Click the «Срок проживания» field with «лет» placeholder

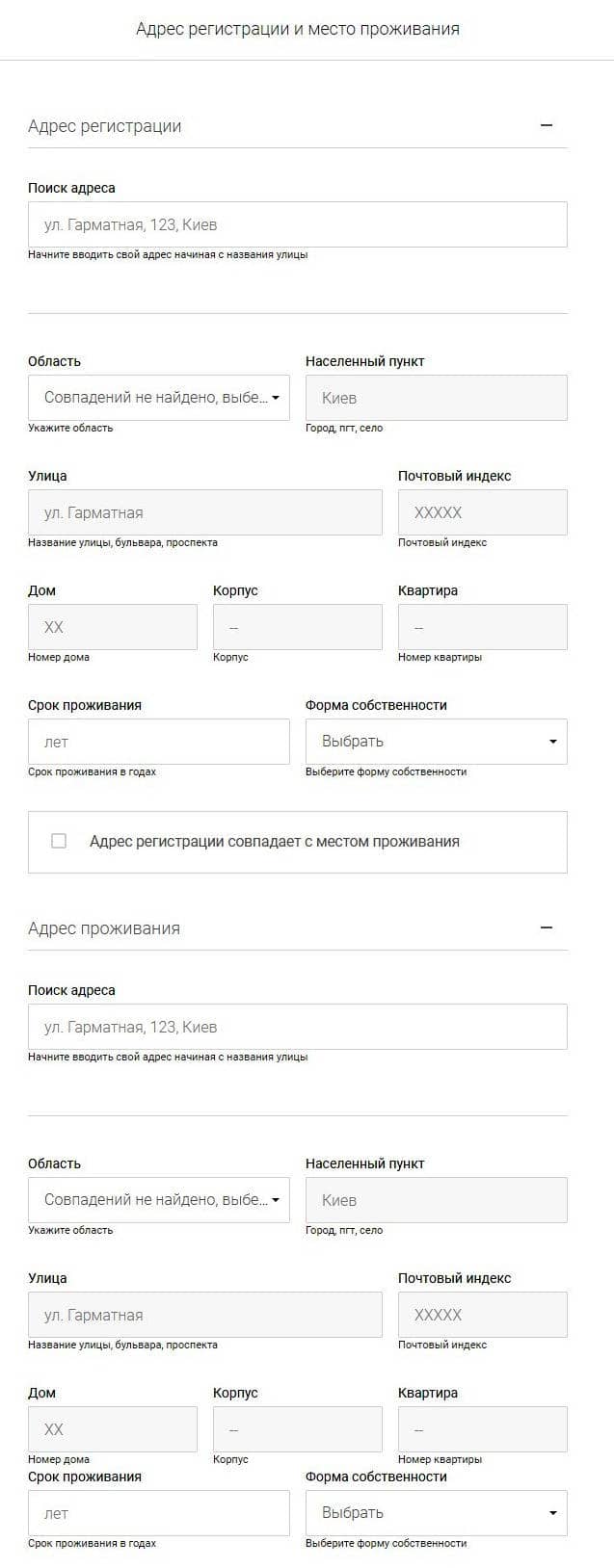click(x=158, y=741)
